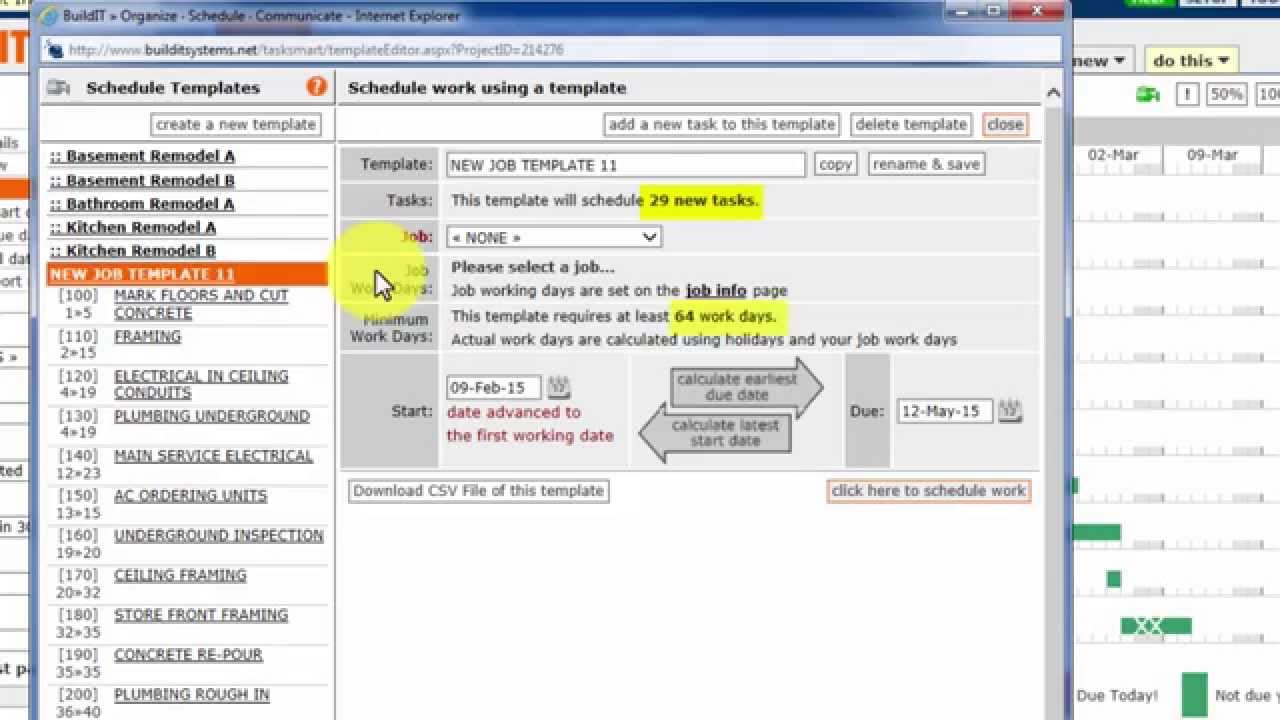The image size is (1280, 720).
Task: Select the 'Basement Remodel B' template
Action: coord(142,180)
